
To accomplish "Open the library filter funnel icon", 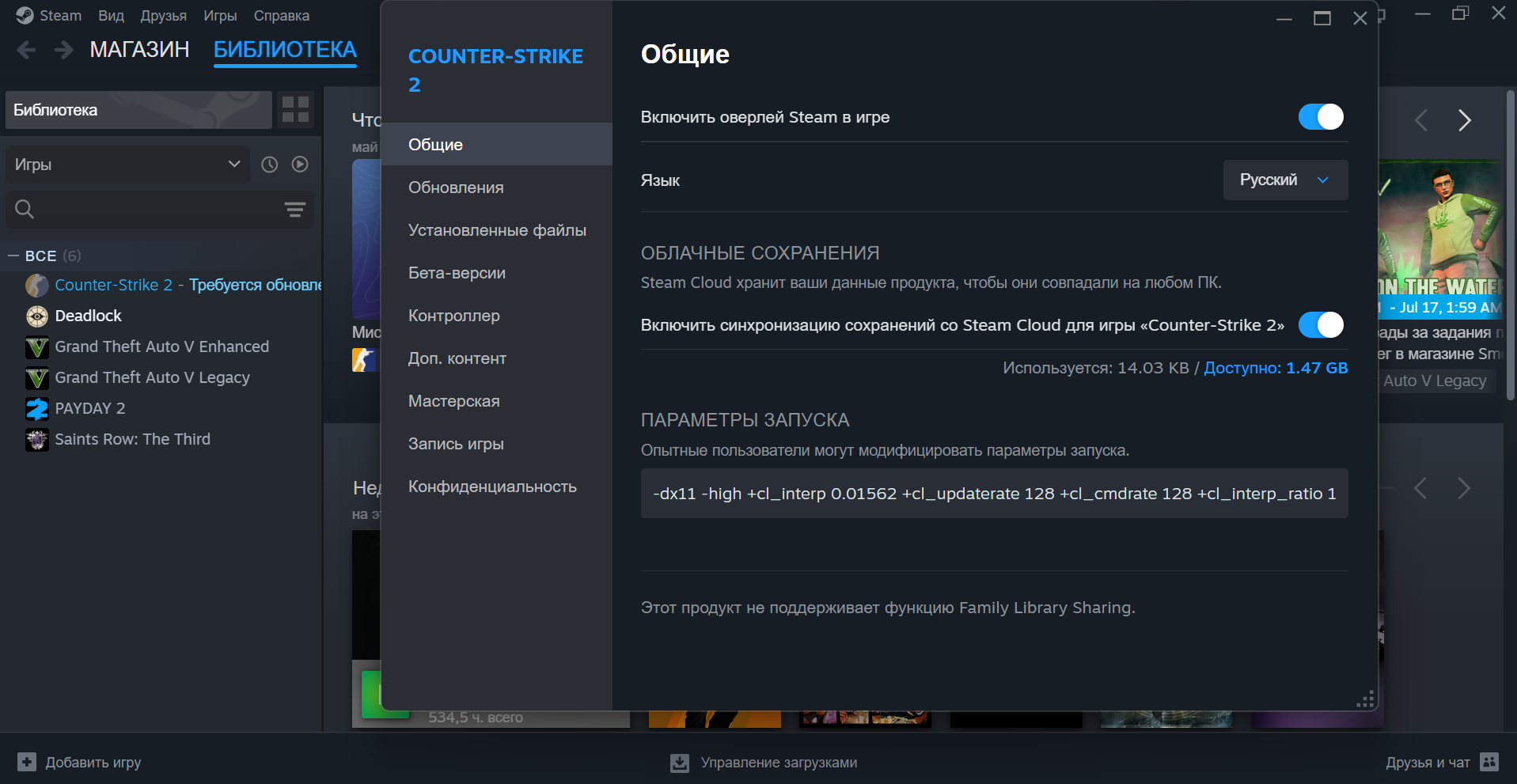I will coord(295,210).
